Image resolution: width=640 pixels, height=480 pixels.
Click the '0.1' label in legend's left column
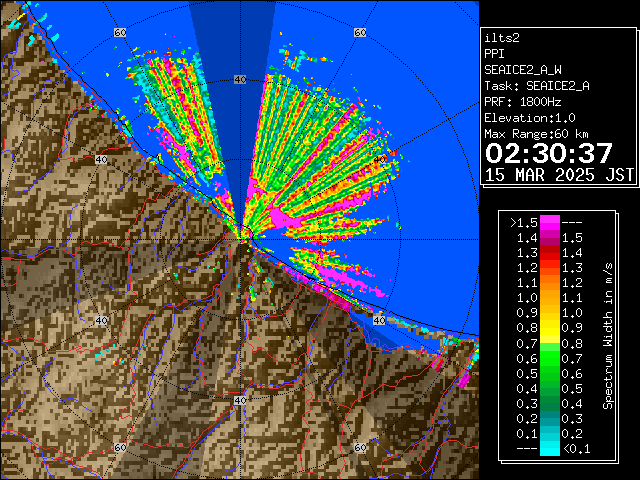(x=527, y=434)
